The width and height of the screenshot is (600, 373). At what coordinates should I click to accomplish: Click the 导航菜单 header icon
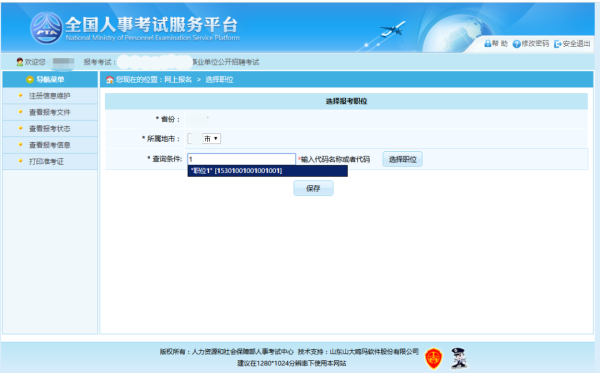pos(30,80)
